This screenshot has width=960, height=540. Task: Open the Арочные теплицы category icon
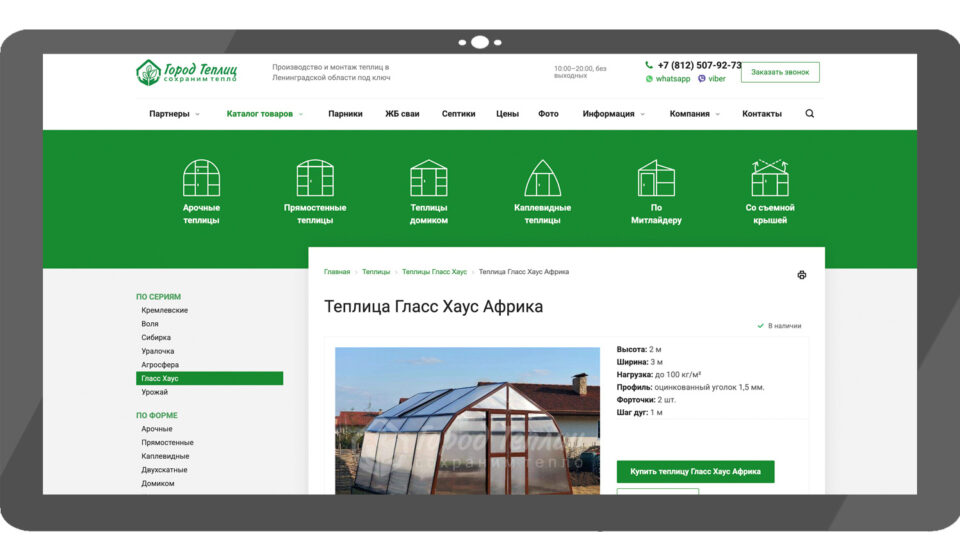[x=201, y=178]
